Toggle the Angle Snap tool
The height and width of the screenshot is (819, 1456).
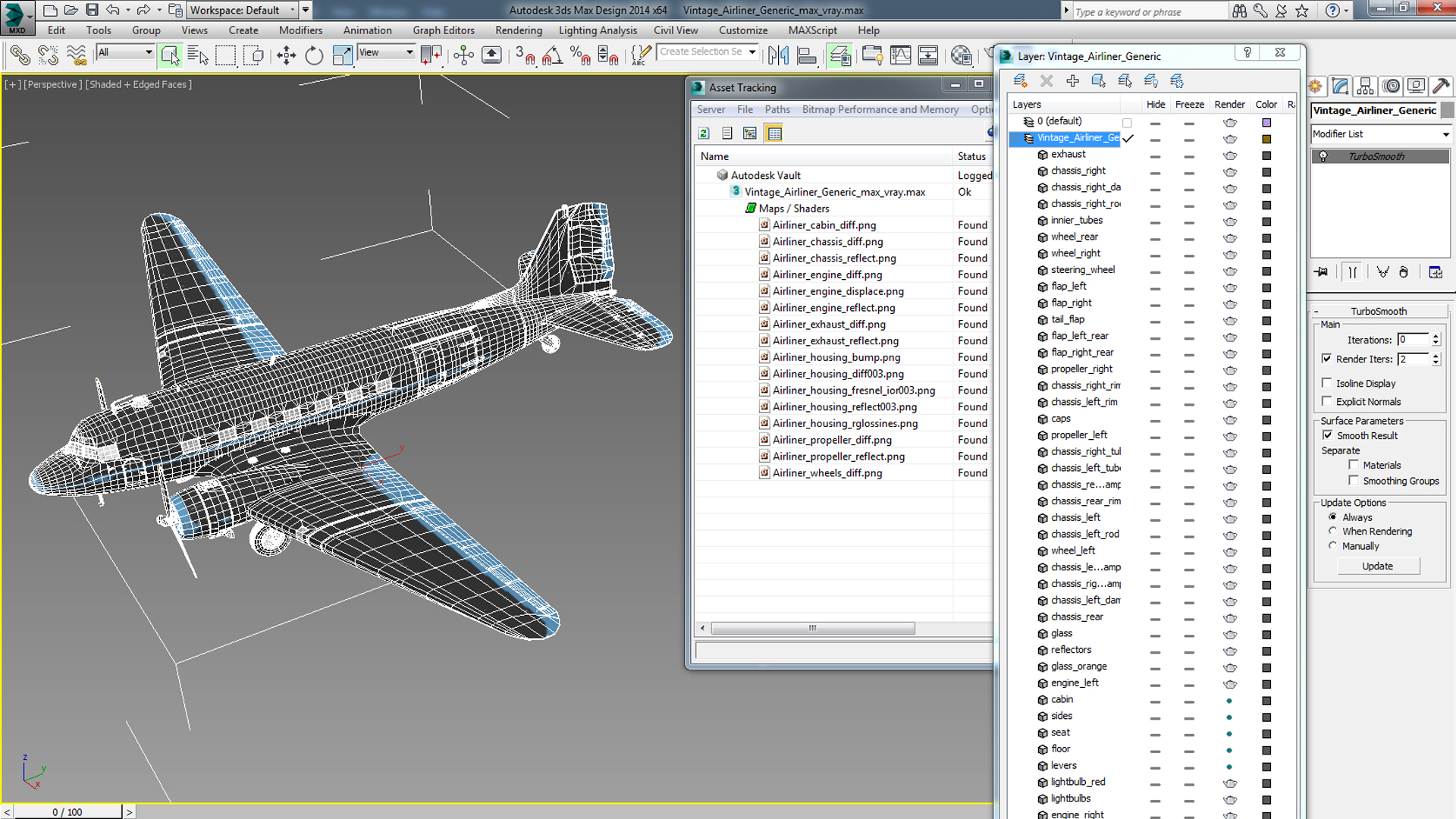point(552,55)
